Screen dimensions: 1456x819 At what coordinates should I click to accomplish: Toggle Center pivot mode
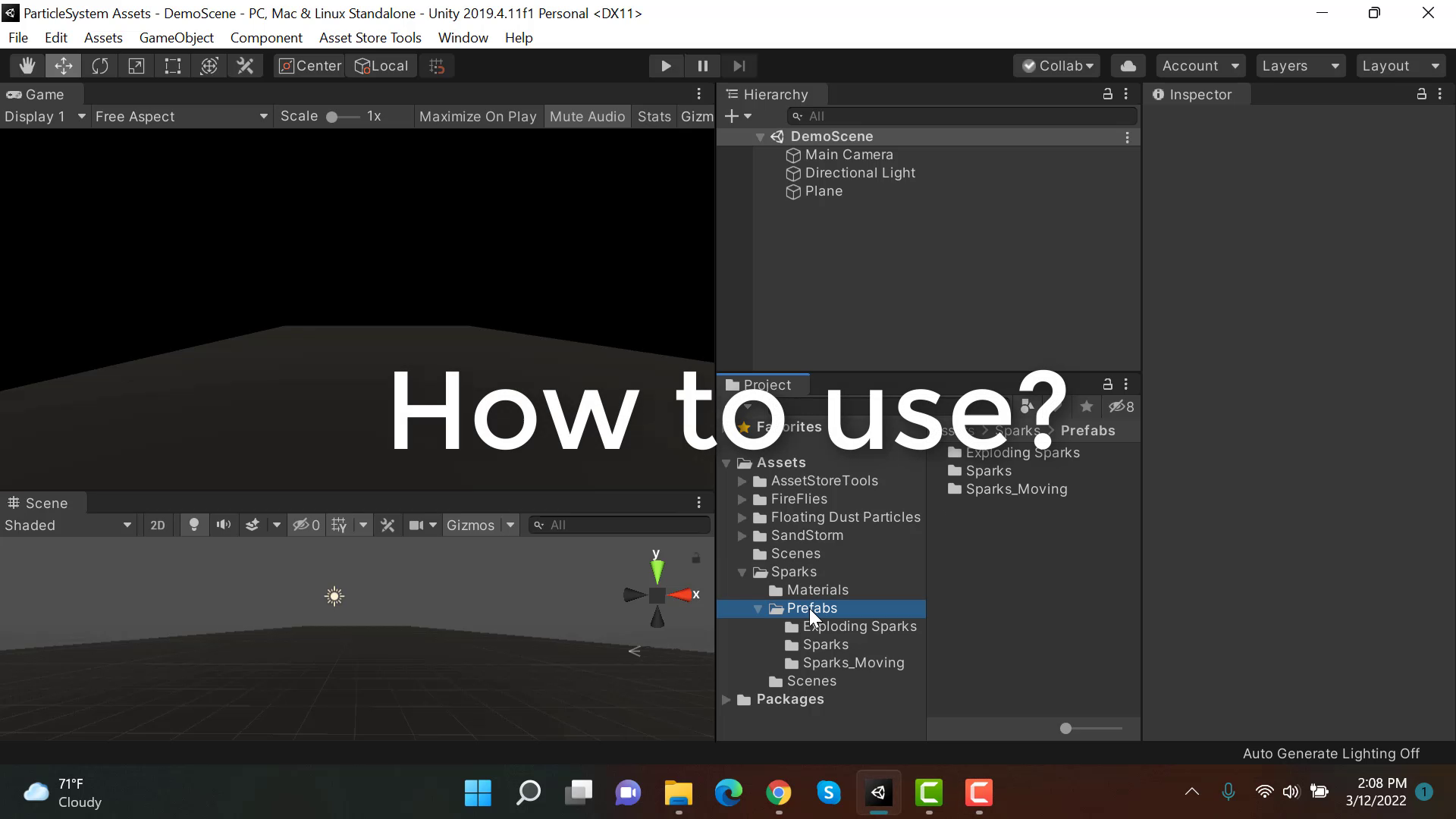[310, 66]
